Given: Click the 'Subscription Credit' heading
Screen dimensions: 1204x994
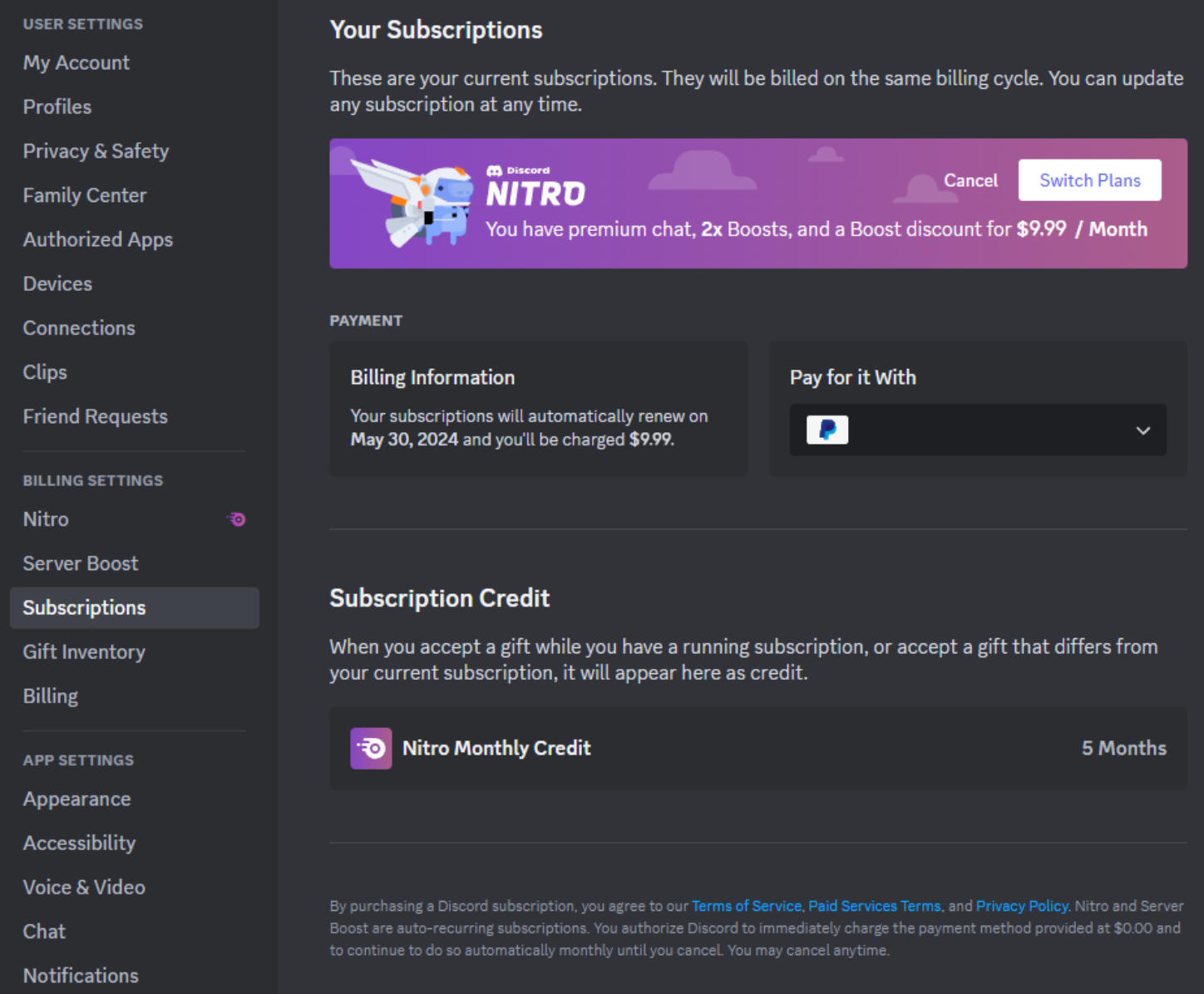Looking at the screenshot, I should tap(440, 598).
